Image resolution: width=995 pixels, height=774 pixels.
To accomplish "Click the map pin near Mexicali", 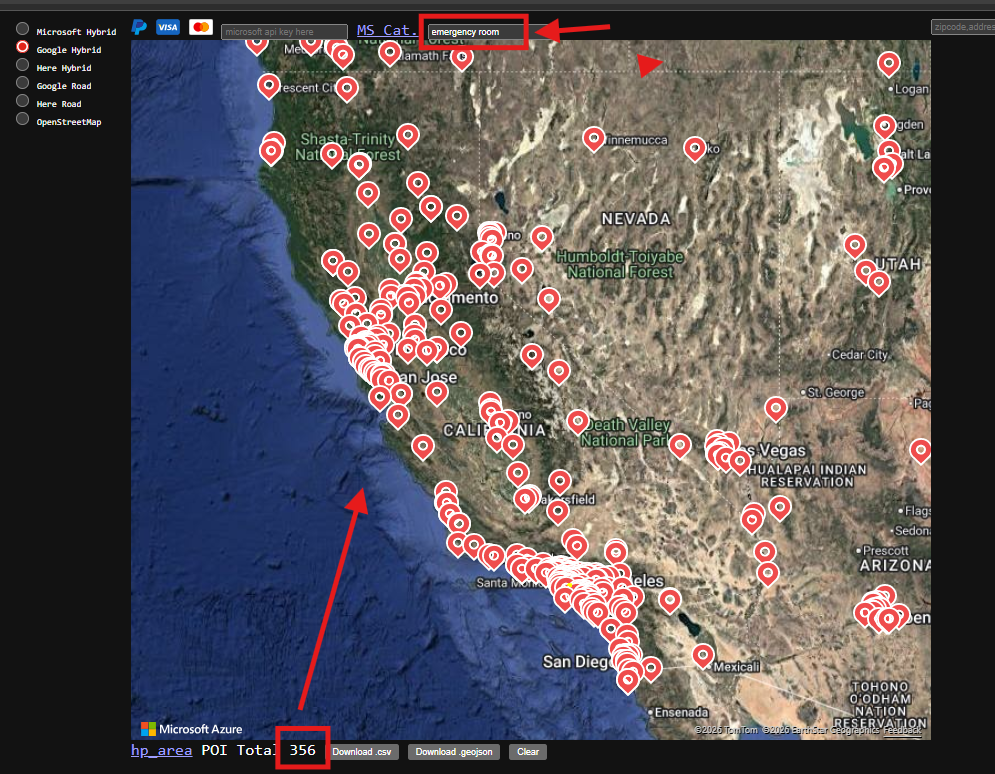I will coord(704,654).
